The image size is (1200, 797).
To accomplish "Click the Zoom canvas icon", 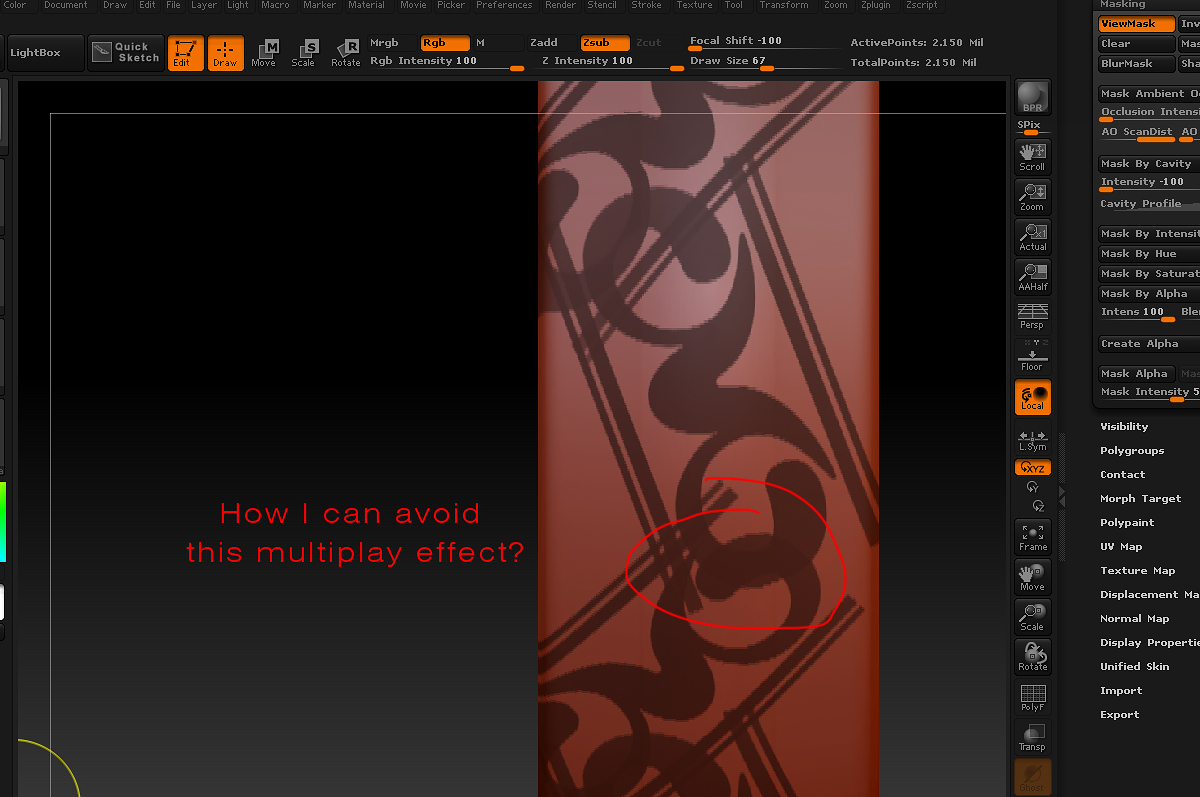I will point(1033,197).
